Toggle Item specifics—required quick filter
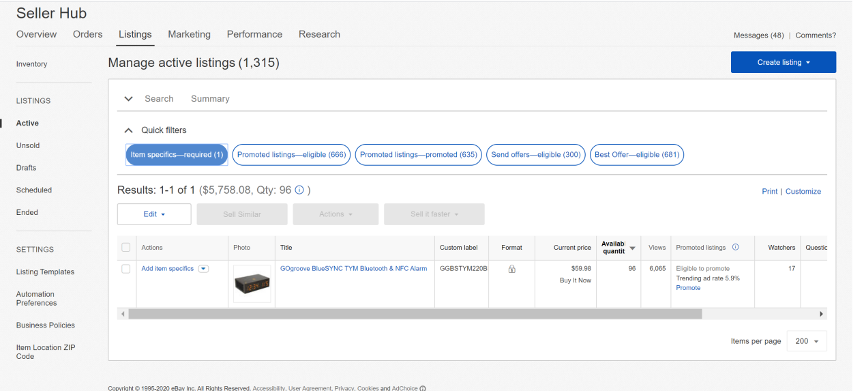This screenshot has height=391, width=862. [x=176, y=155]
